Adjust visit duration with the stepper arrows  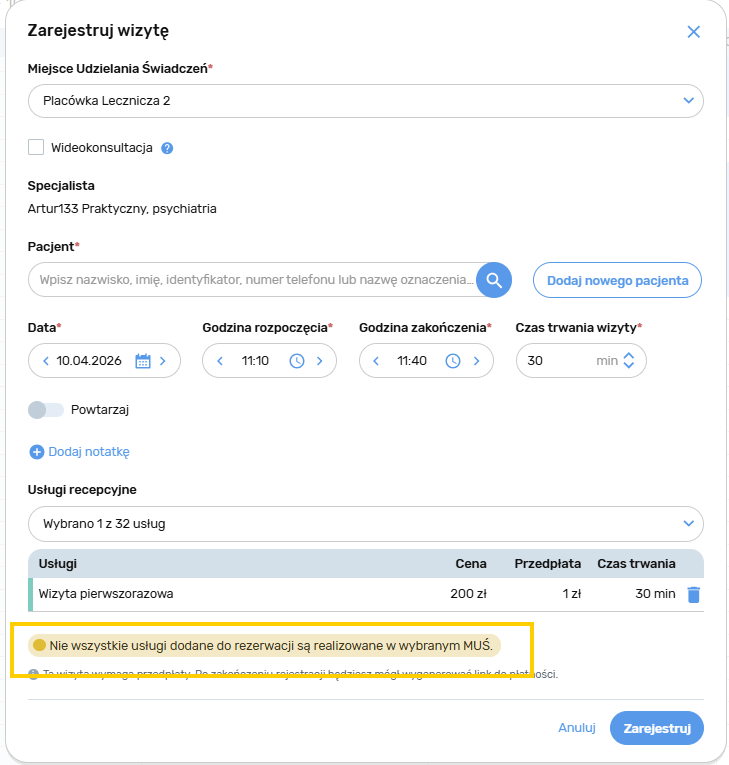tap(629, 361)
